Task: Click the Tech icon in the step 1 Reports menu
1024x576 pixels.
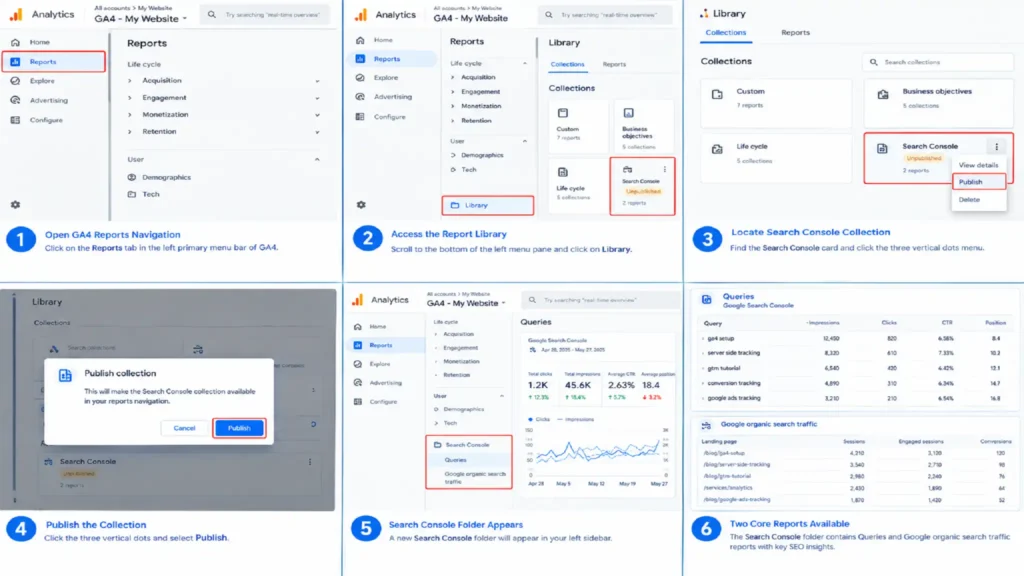Action: click(132, 194)
